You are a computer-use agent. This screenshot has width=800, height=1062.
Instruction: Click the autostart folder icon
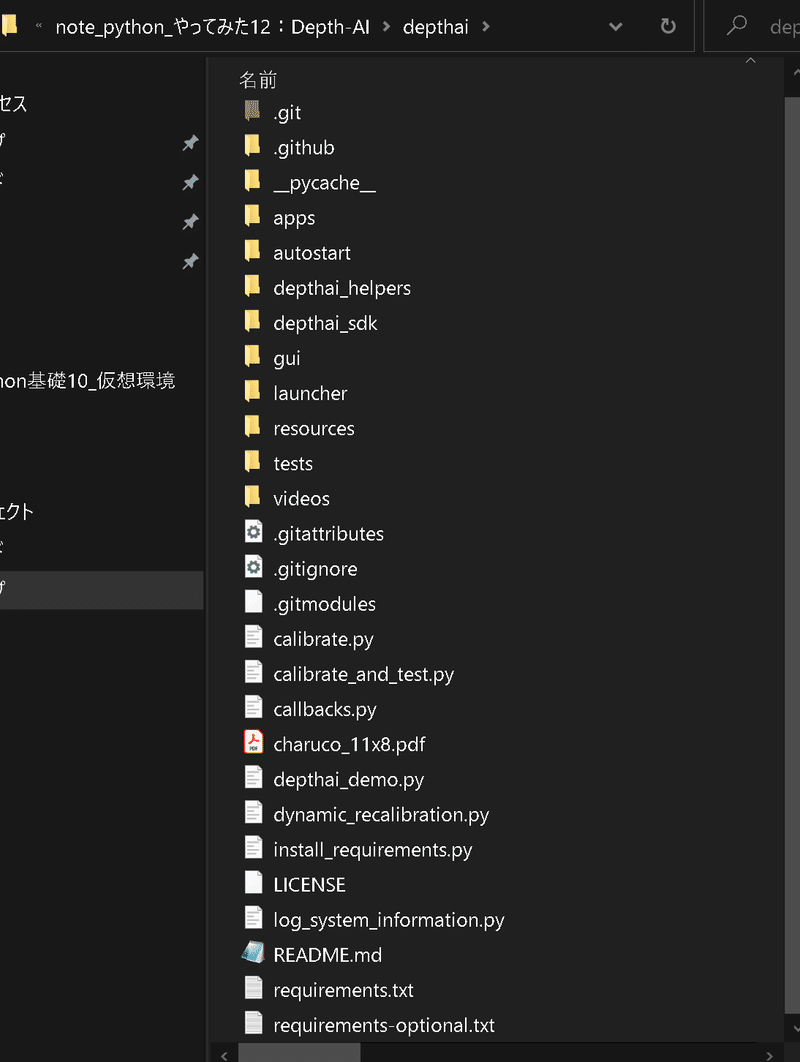(x=253, y=251)
